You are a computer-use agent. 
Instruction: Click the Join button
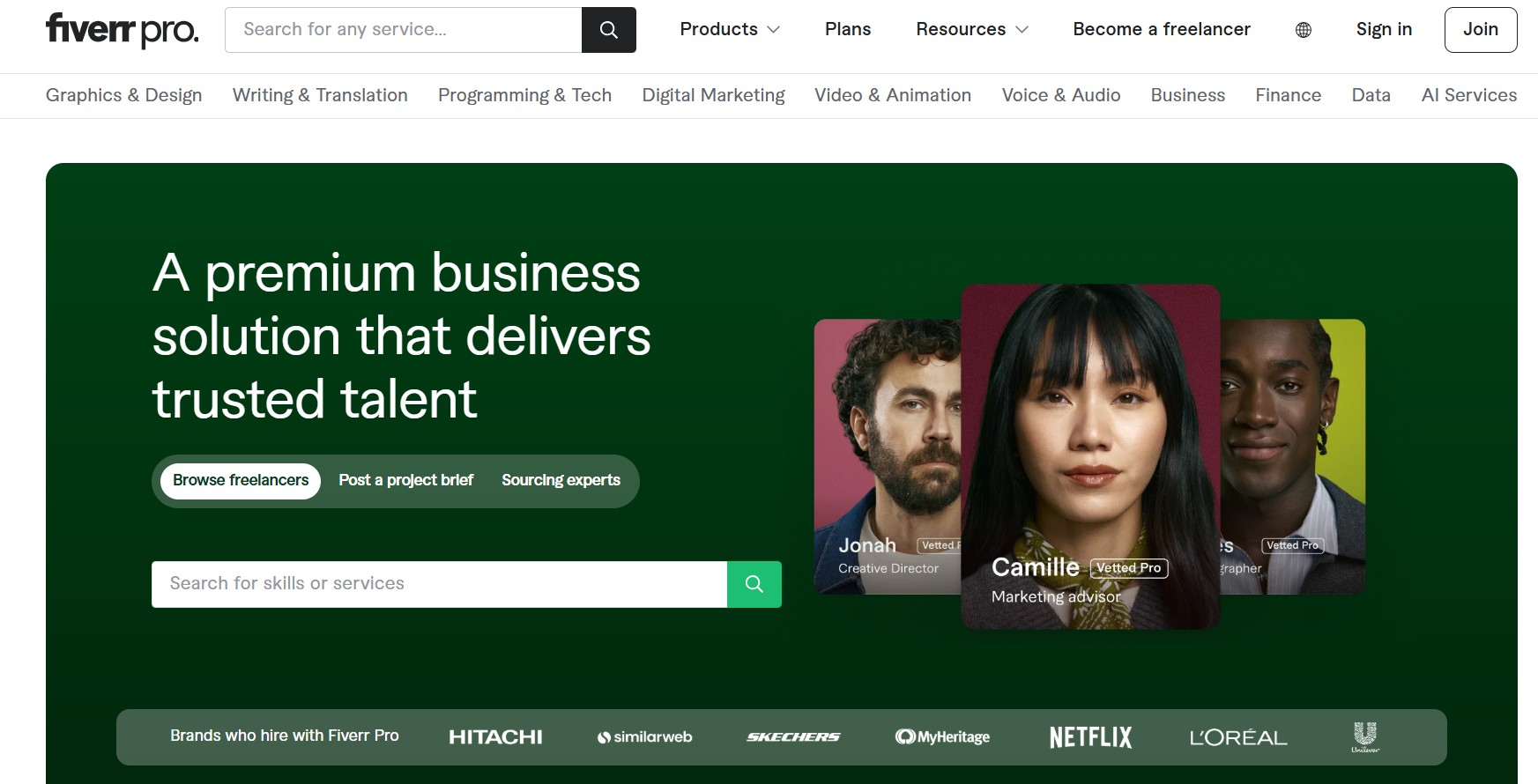1480,30
